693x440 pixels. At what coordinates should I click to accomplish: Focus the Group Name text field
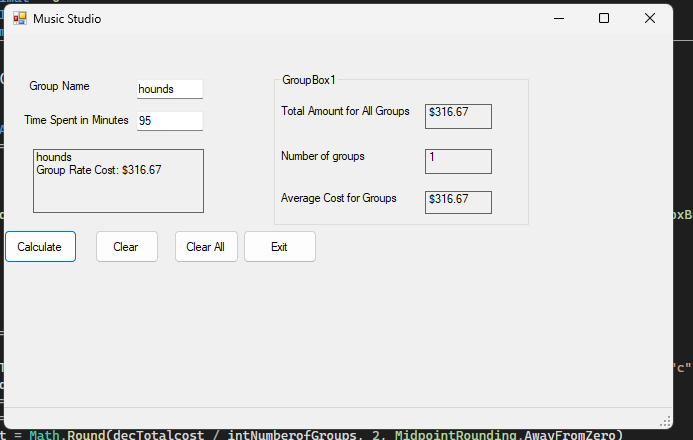point(169,89)
